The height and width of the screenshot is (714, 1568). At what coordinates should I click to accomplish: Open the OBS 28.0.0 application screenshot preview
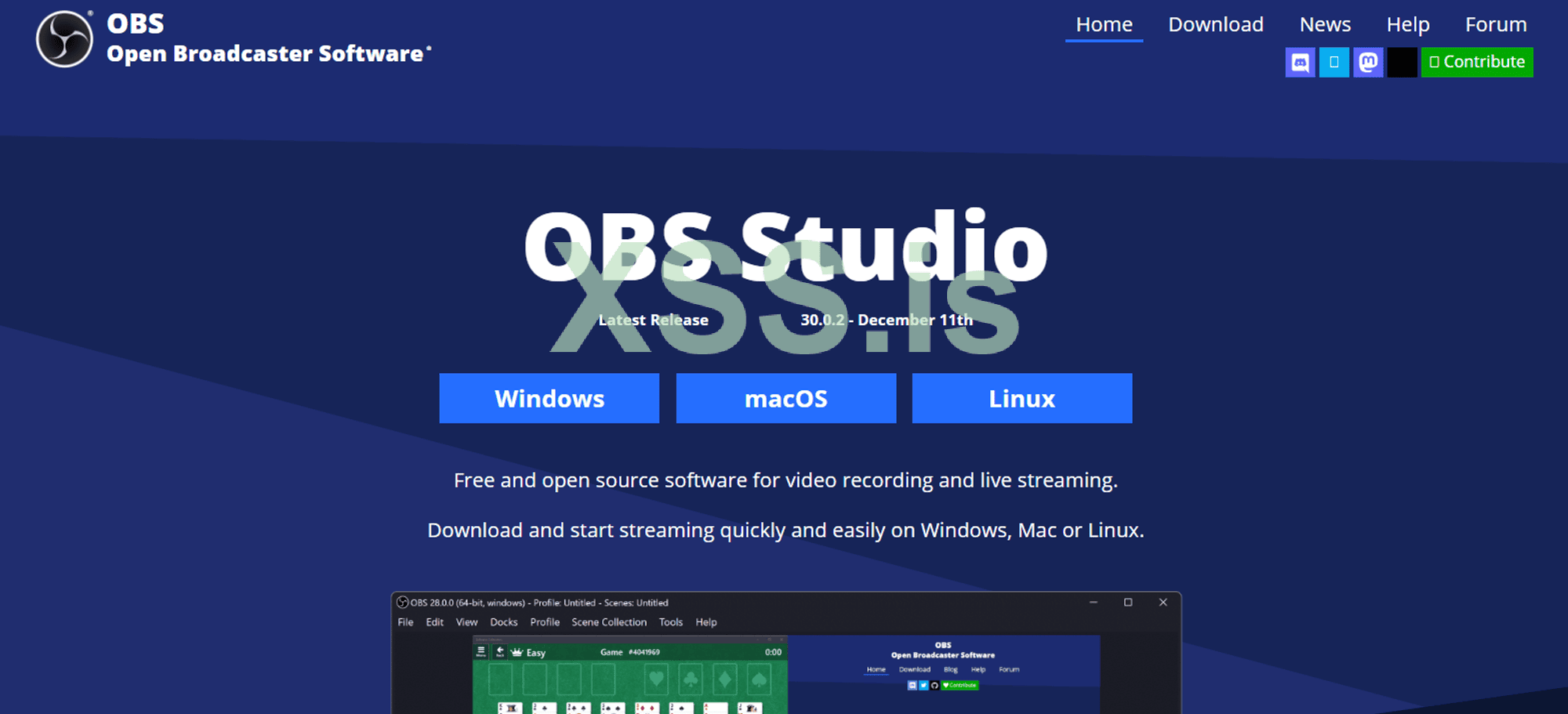pyautogui.click(x=786, y=653)
